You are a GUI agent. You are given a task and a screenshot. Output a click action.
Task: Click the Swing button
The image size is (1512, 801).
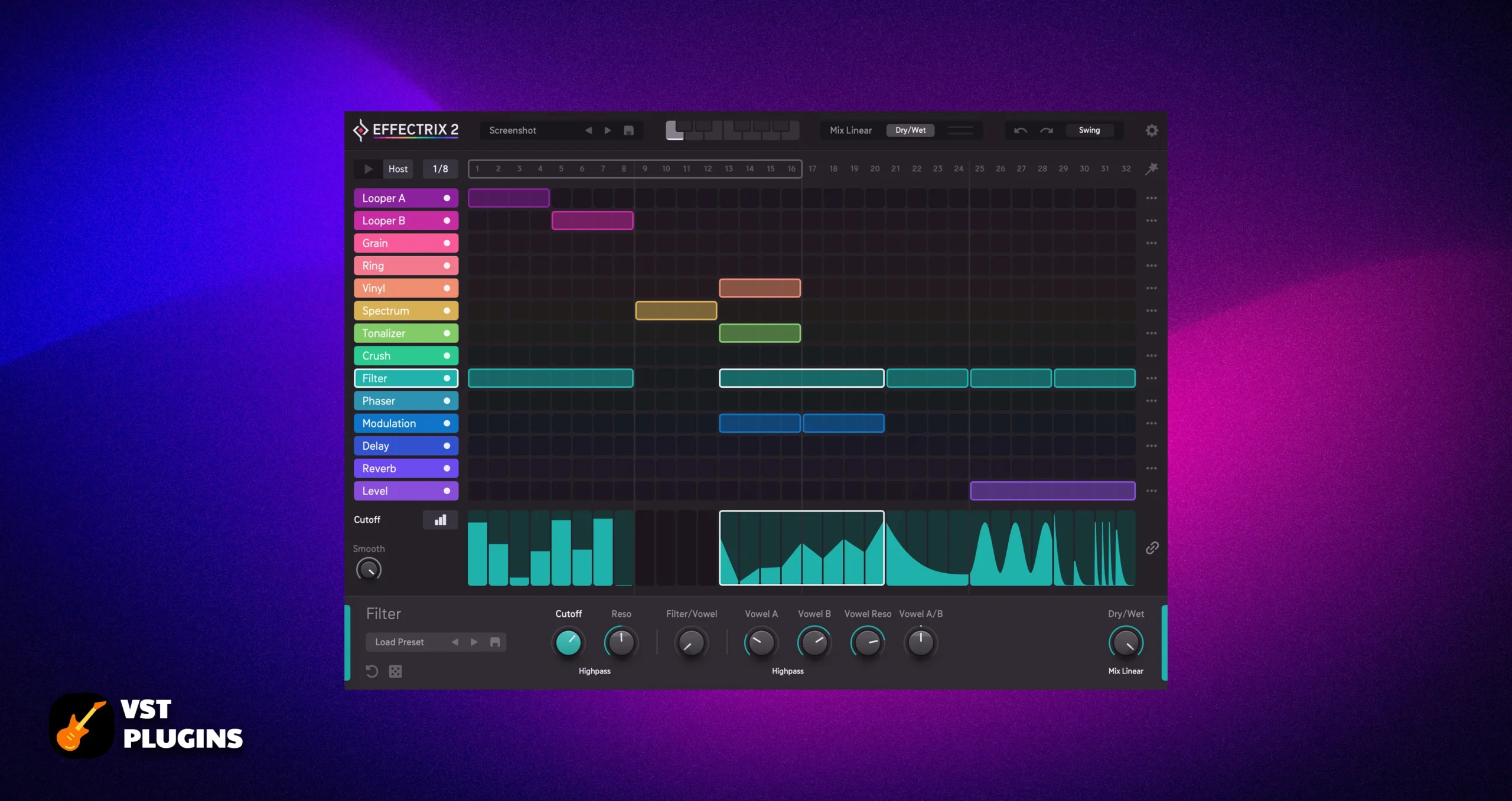[1089, 130]
